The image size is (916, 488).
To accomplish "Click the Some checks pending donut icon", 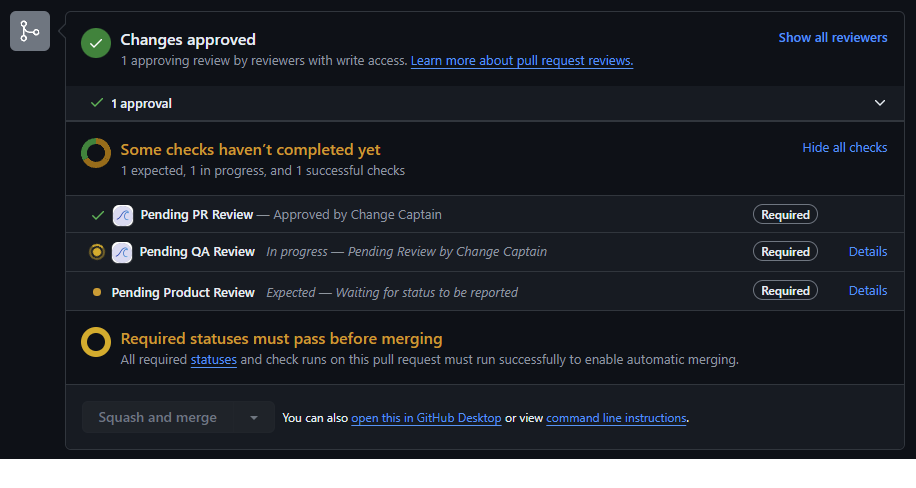I will 96,153.
